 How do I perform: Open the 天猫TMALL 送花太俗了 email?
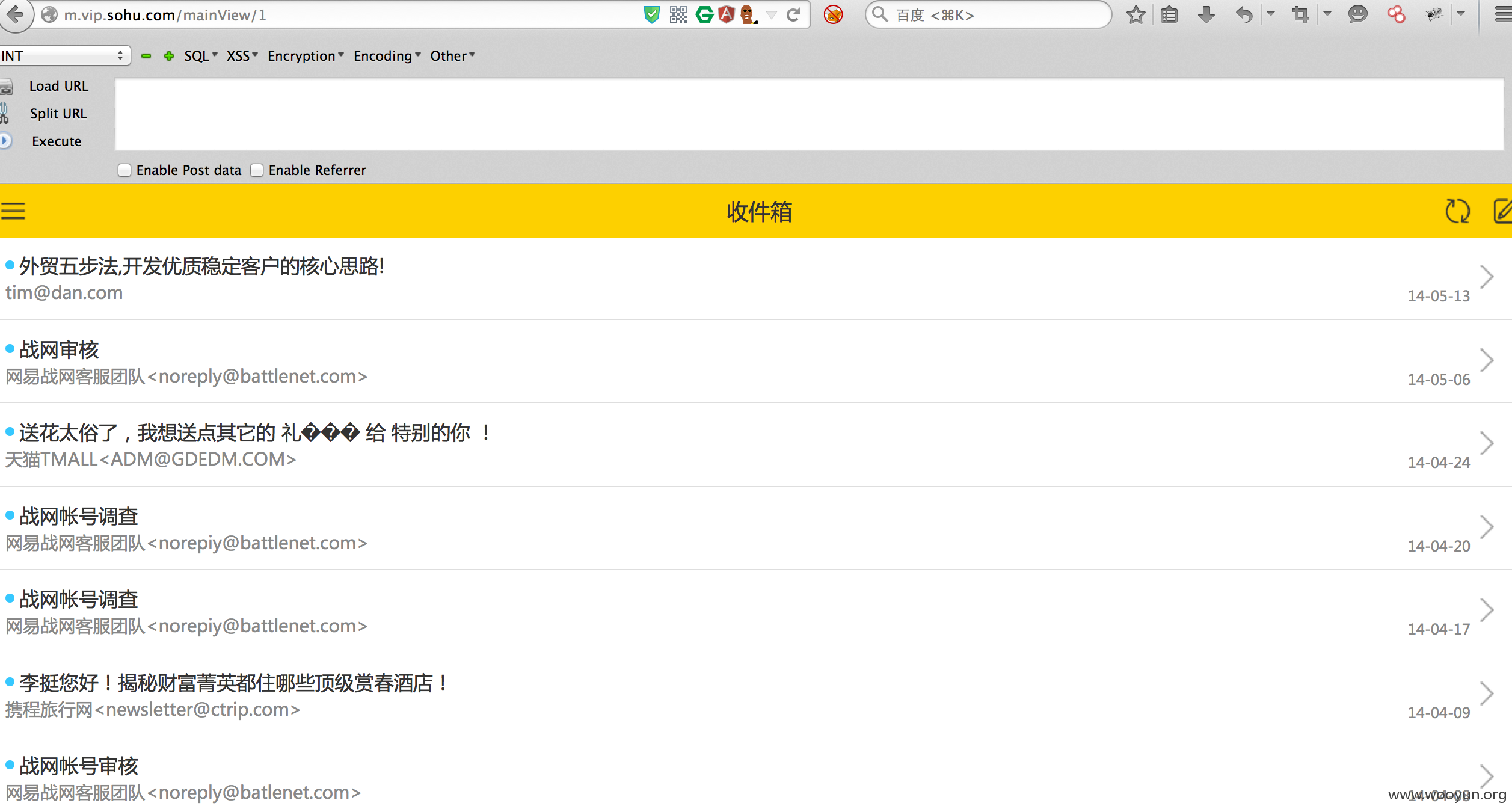click(x=756, y=445)
